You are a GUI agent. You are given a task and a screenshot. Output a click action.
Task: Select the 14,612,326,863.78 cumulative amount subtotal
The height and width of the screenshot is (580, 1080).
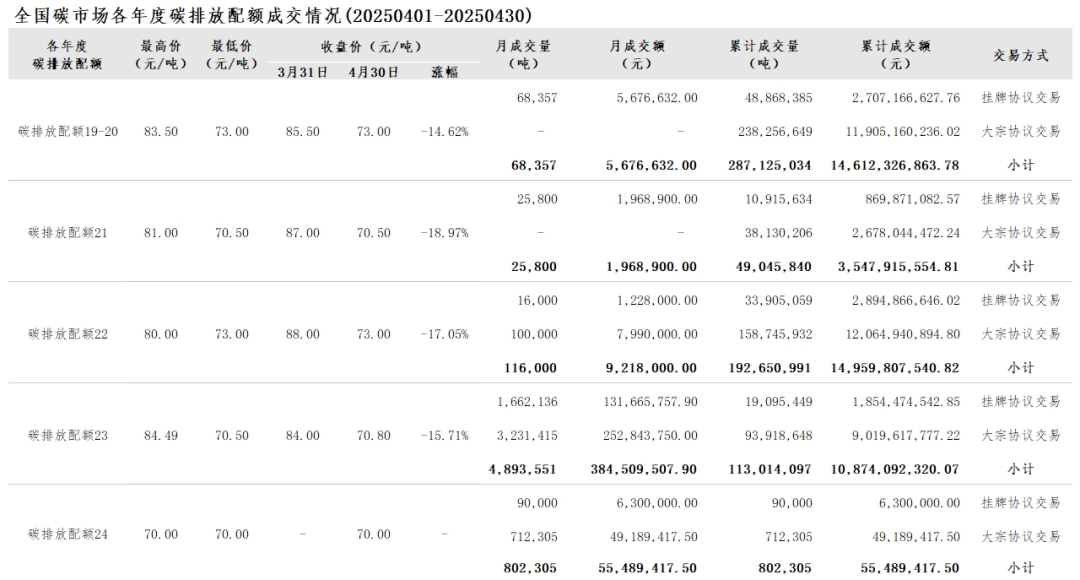pos(895,165)
